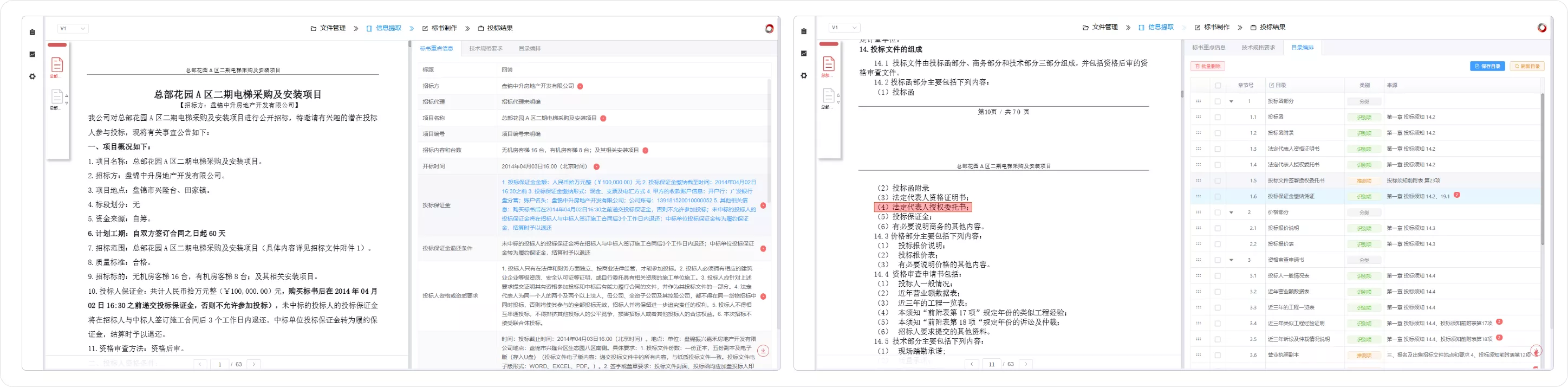This screenshot has width=1568, height=387.
Task: Click the clipboard icon in the left window's sidebar
Action: [x=32, y=33]
